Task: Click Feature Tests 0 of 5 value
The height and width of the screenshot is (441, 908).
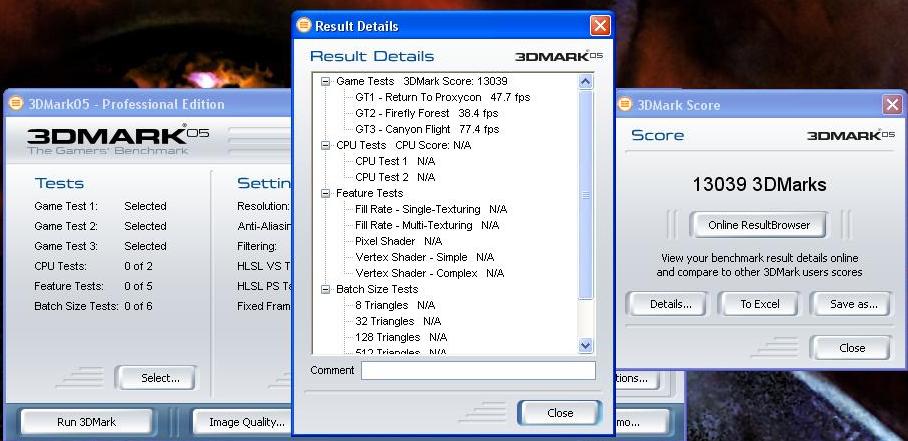Action: (x=138, y=286)
